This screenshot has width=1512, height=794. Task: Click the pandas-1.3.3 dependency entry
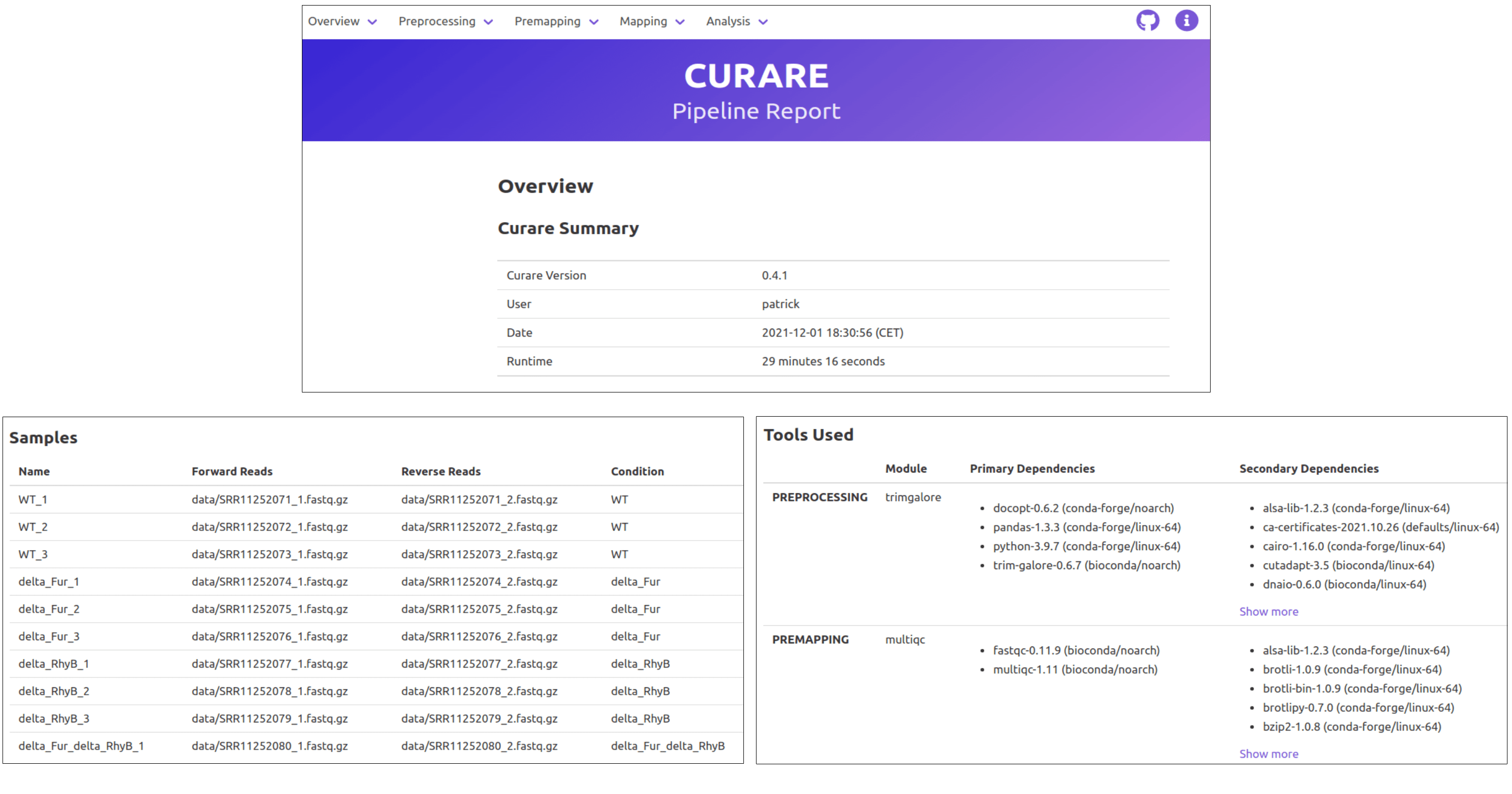point(1087,527)
